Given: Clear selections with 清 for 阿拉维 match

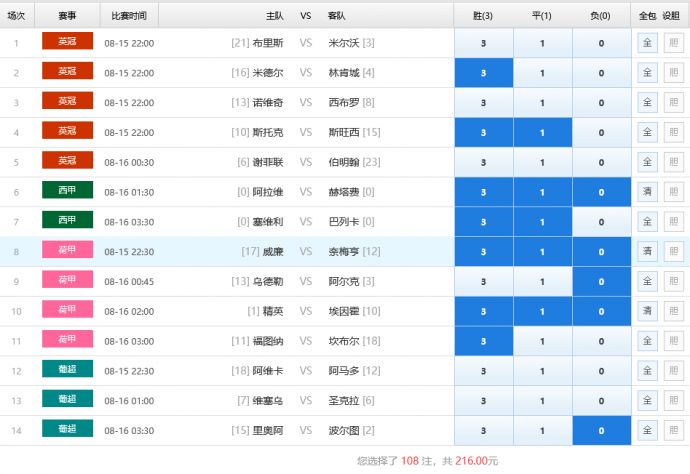Looking at the screenshot, I should click(647, 192).
